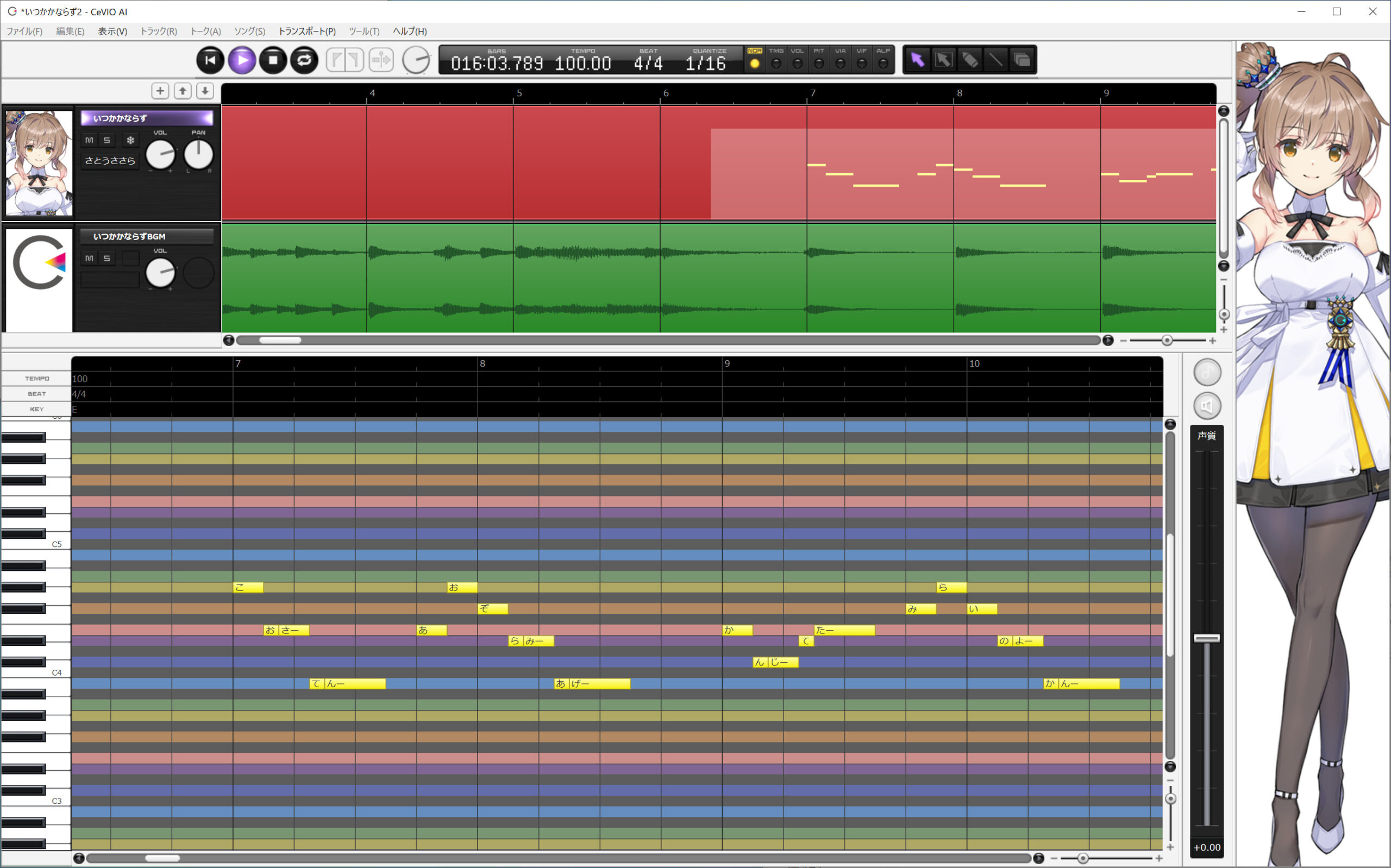This screenshot has height=868, width=1391.
Task: Toggle the note audition speaker button
Action: point(1207,406)
